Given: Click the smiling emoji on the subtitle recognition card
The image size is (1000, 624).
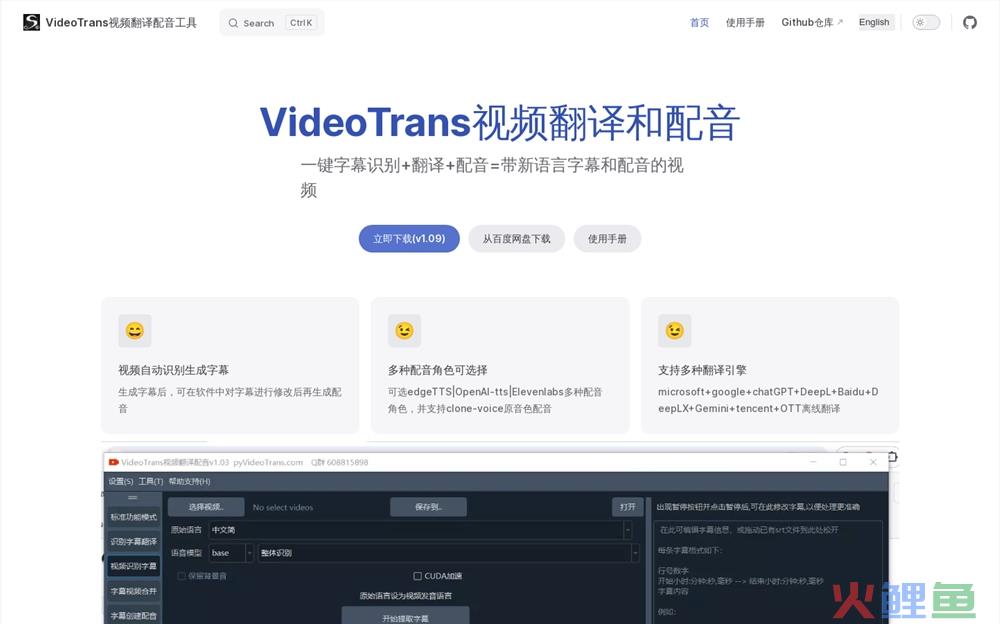Looking at the screenshot, I should (x=135, y=331).
